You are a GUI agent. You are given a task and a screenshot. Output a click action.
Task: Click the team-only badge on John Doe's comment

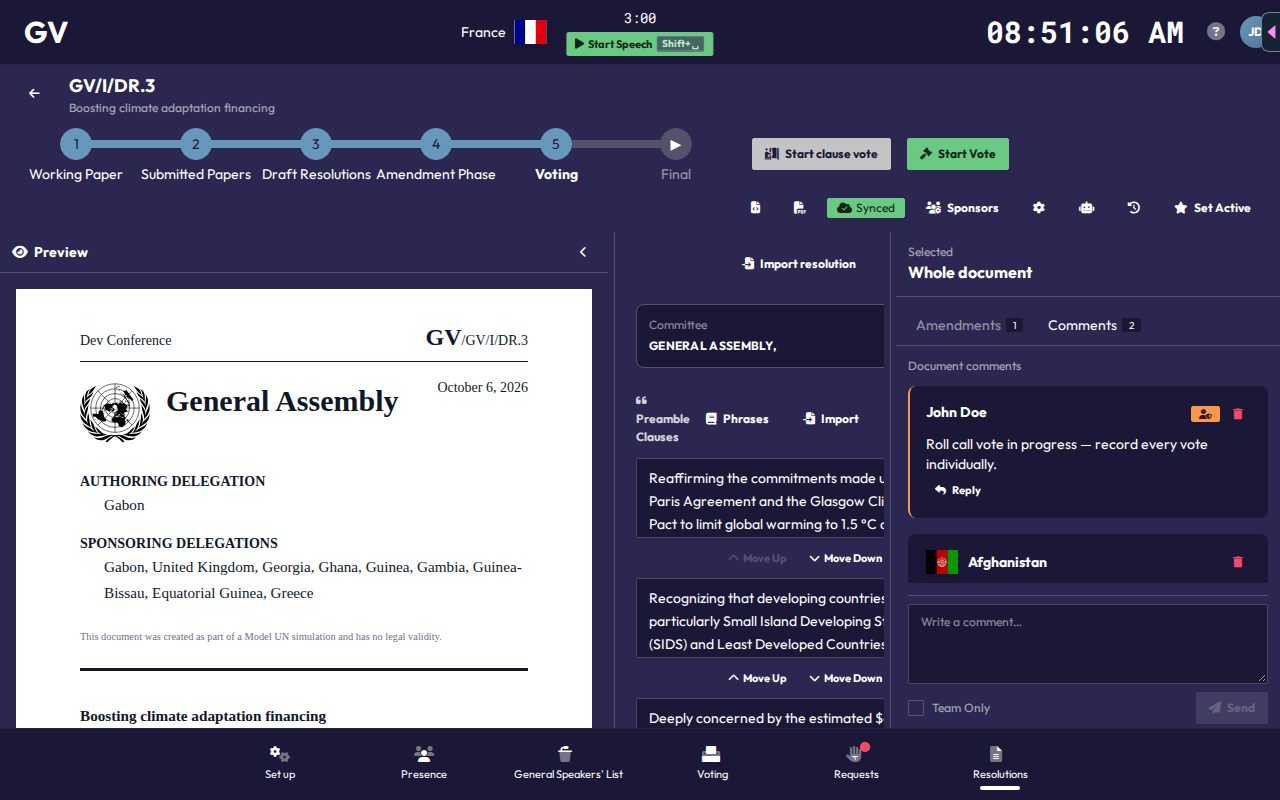click(x=1205, y=414)
